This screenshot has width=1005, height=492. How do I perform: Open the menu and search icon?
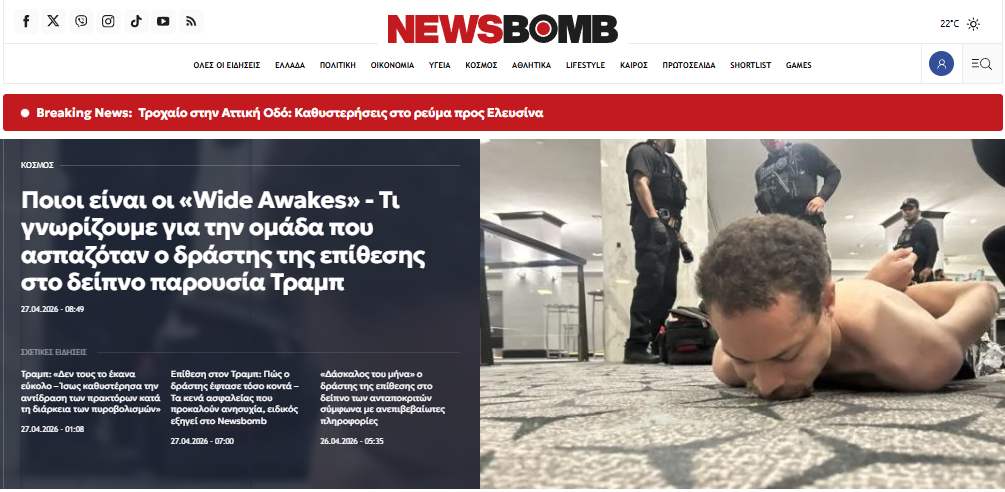(982, 63)
